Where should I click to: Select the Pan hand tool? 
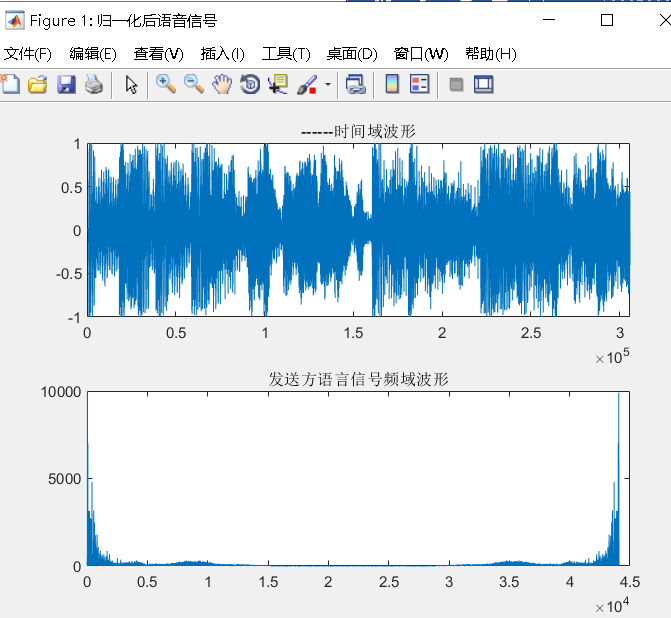click(x=222, y=84)
